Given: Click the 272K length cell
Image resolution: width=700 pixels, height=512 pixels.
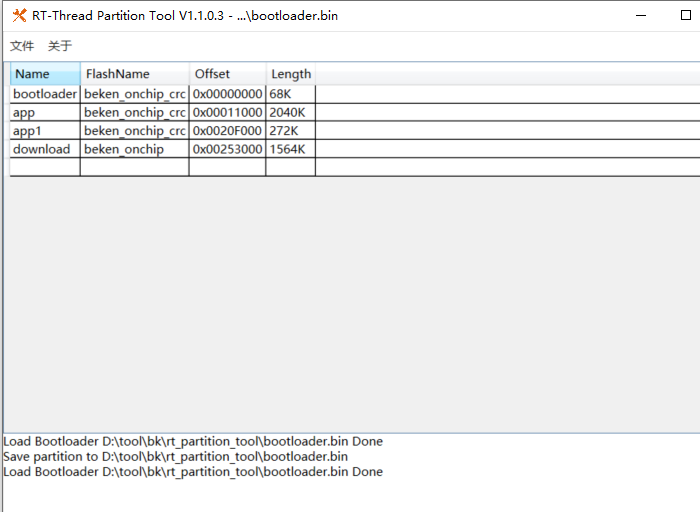Looking at the screenshot, I should click(291, 131).
